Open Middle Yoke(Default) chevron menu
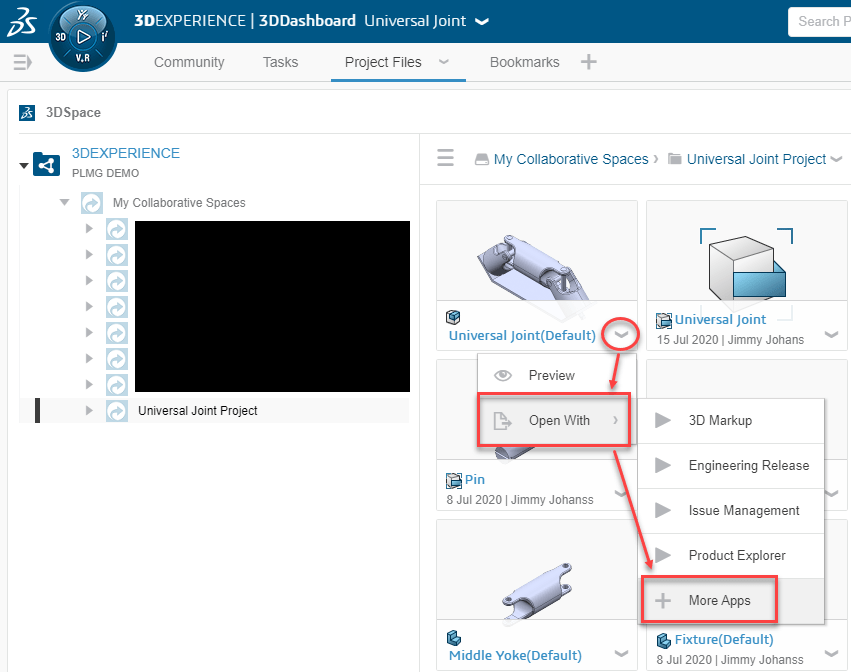 (621, 654)
